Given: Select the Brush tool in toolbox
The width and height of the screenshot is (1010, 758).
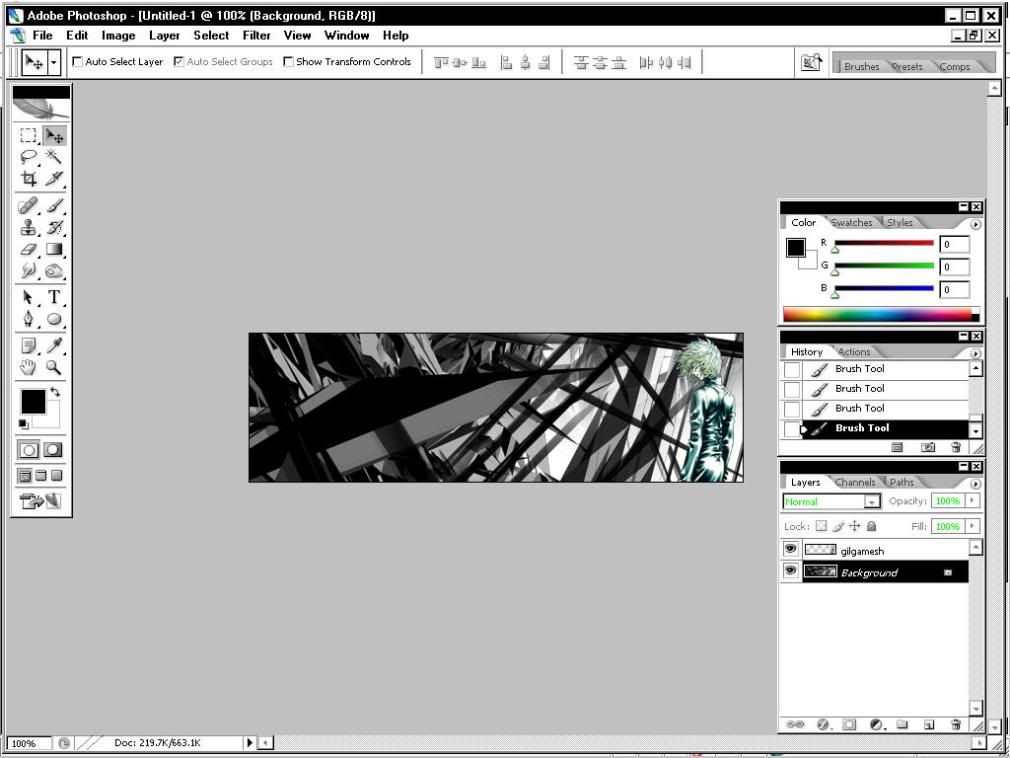Looking at the screenshot, I should coord(54,206).
